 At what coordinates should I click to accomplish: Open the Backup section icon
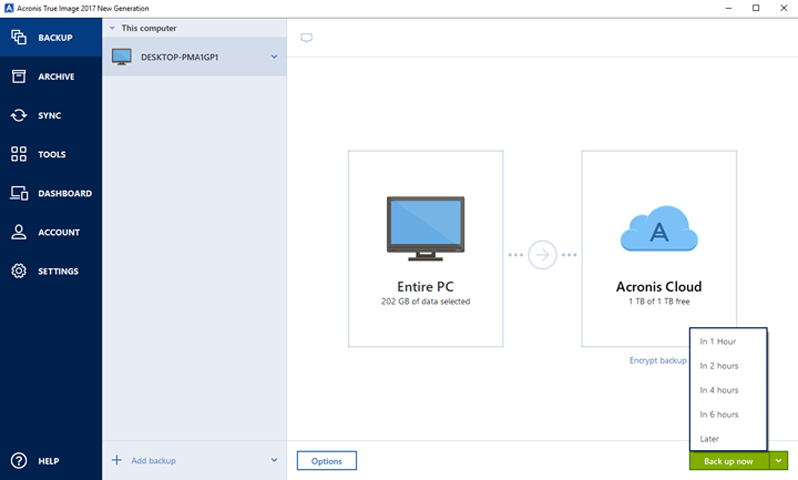[x=19, y=37]
